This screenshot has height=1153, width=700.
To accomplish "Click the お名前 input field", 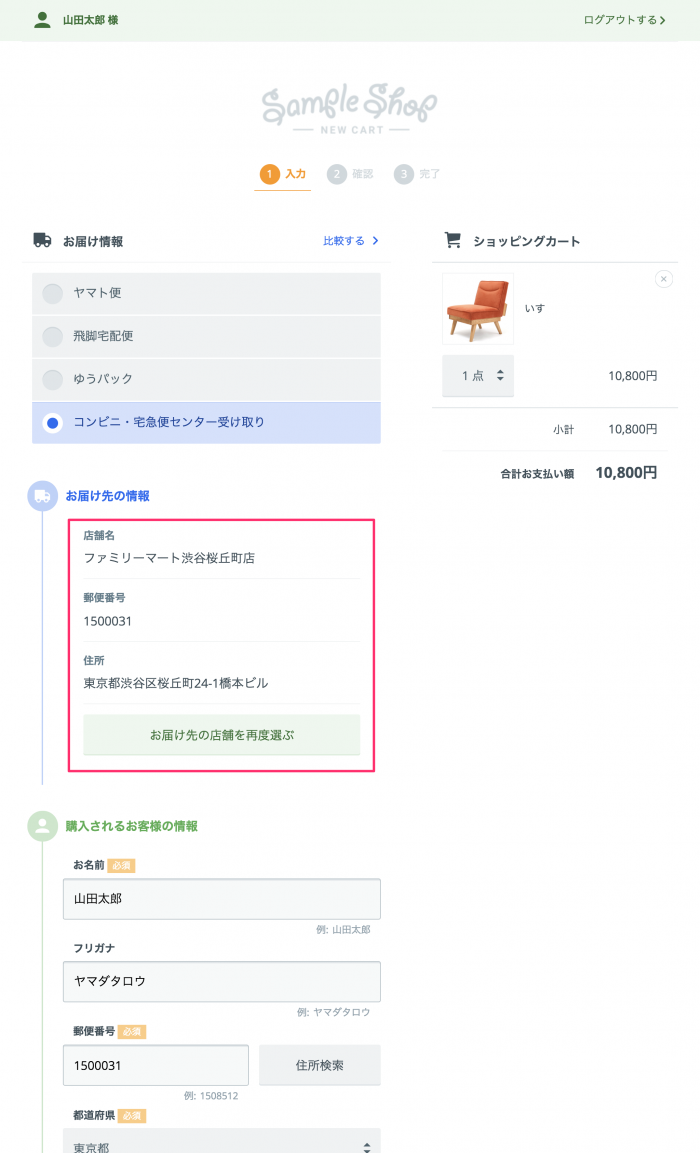I will [x=221, y=899].
